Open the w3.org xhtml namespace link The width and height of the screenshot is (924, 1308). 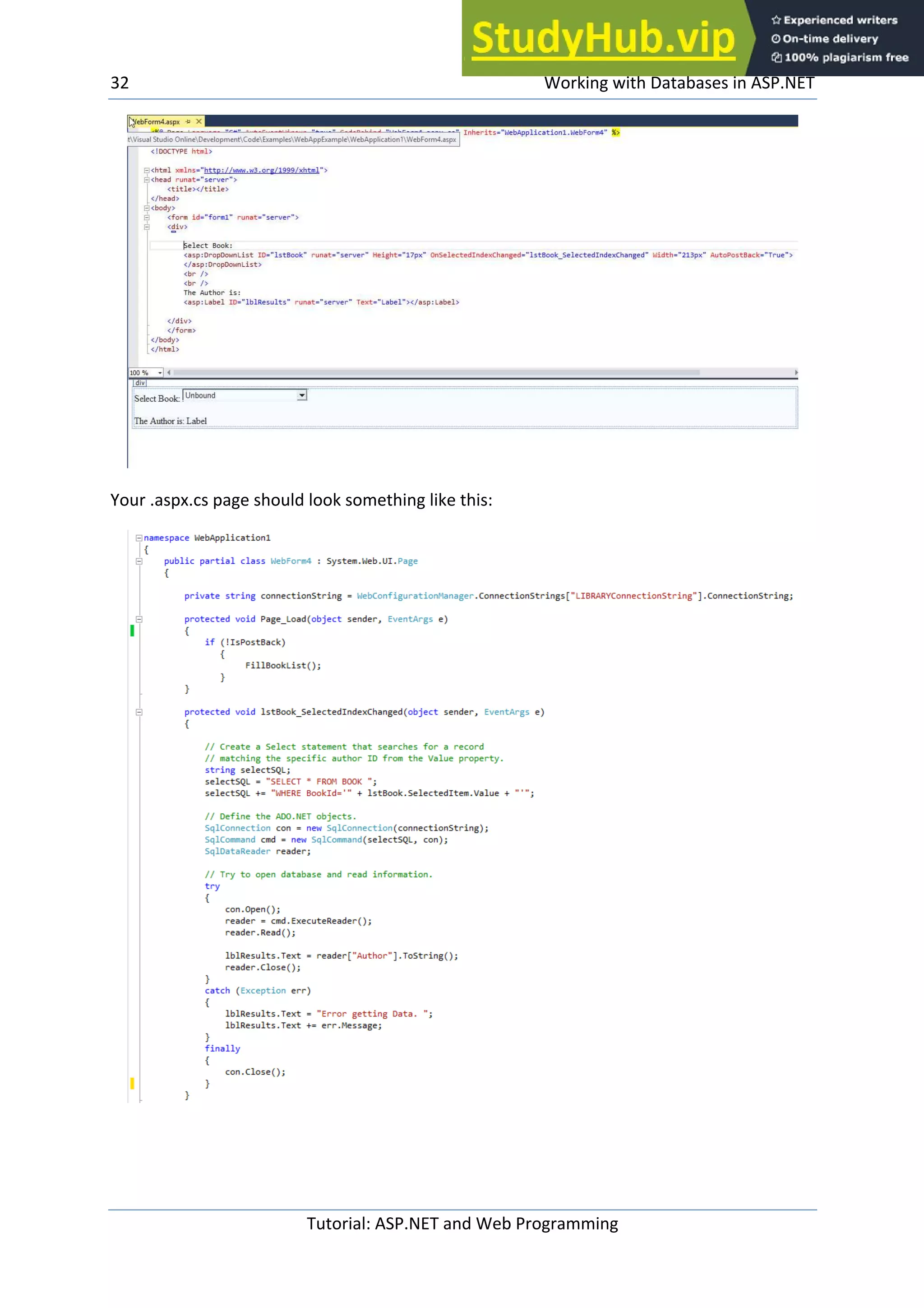coord(261,170)
